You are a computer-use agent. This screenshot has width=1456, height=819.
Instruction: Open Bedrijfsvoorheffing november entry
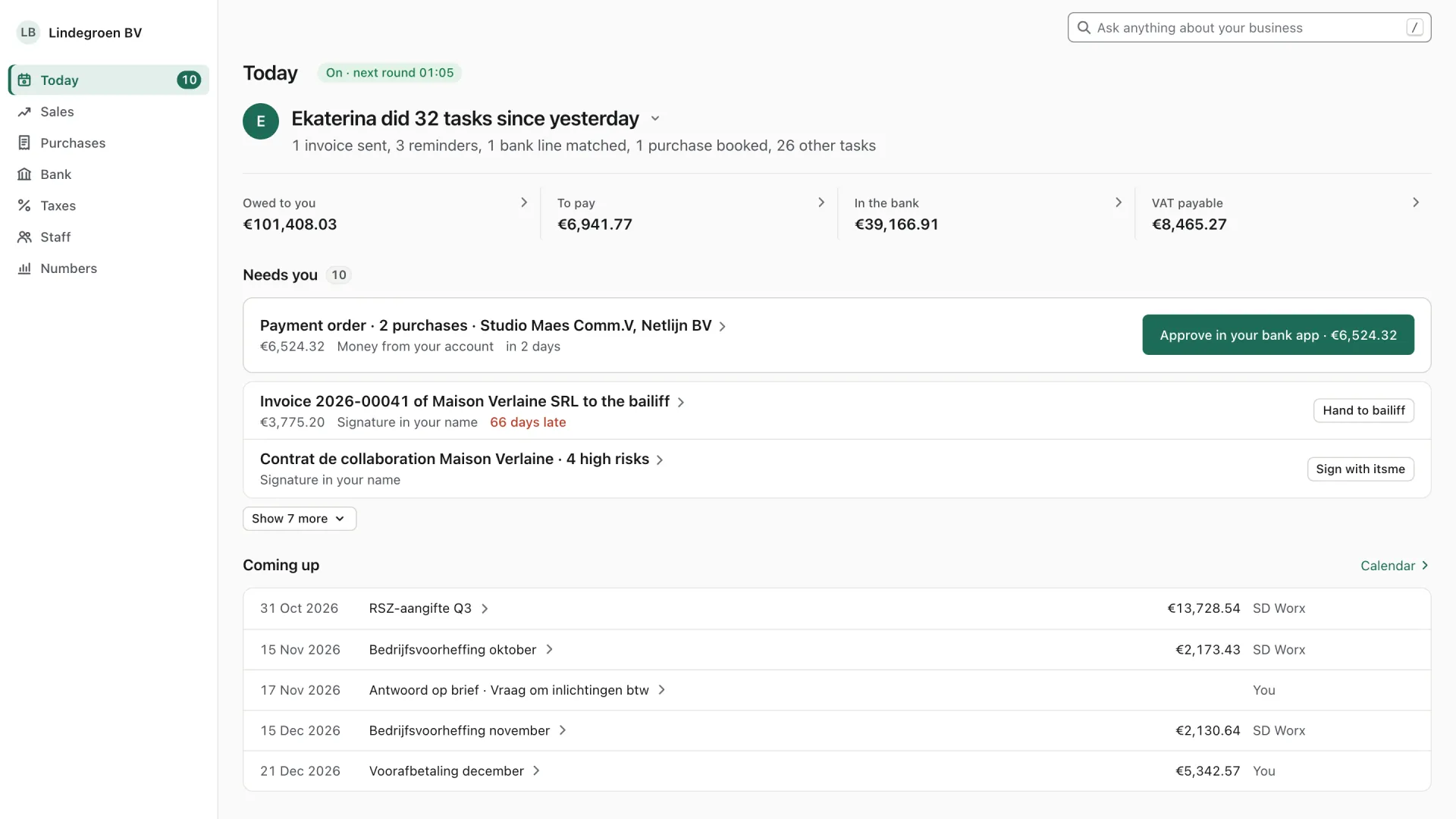(x=836, y=730)
